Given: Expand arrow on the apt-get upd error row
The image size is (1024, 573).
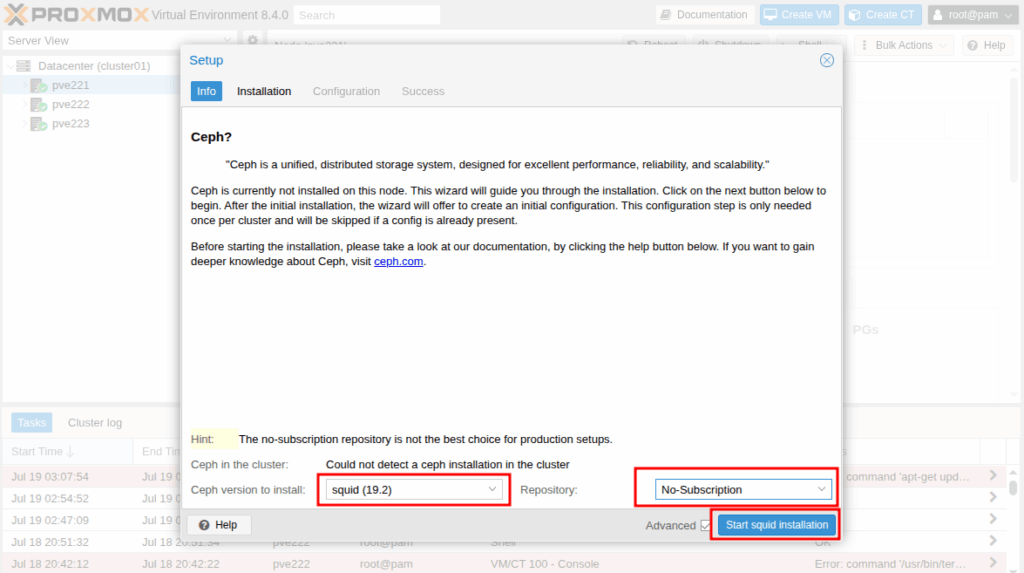Looking at the screenshot, I should pos(993,476).
